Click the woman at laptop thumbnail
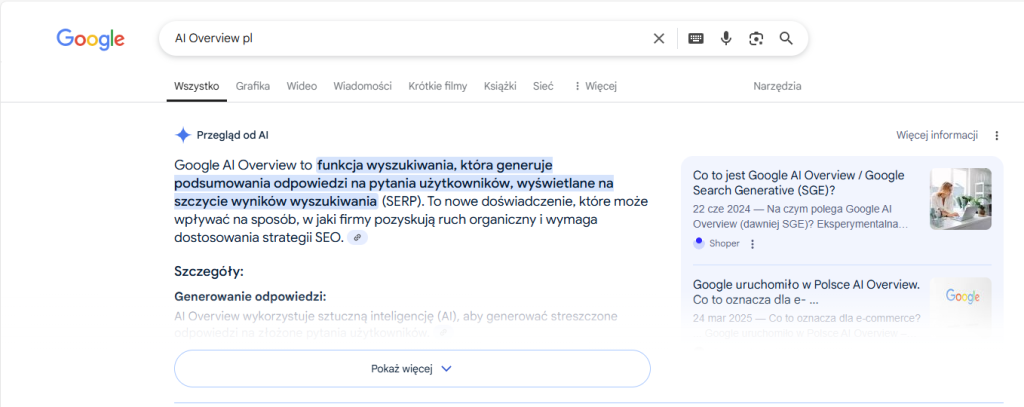Viewport: 1024px width, 407px height. (961, 199)
